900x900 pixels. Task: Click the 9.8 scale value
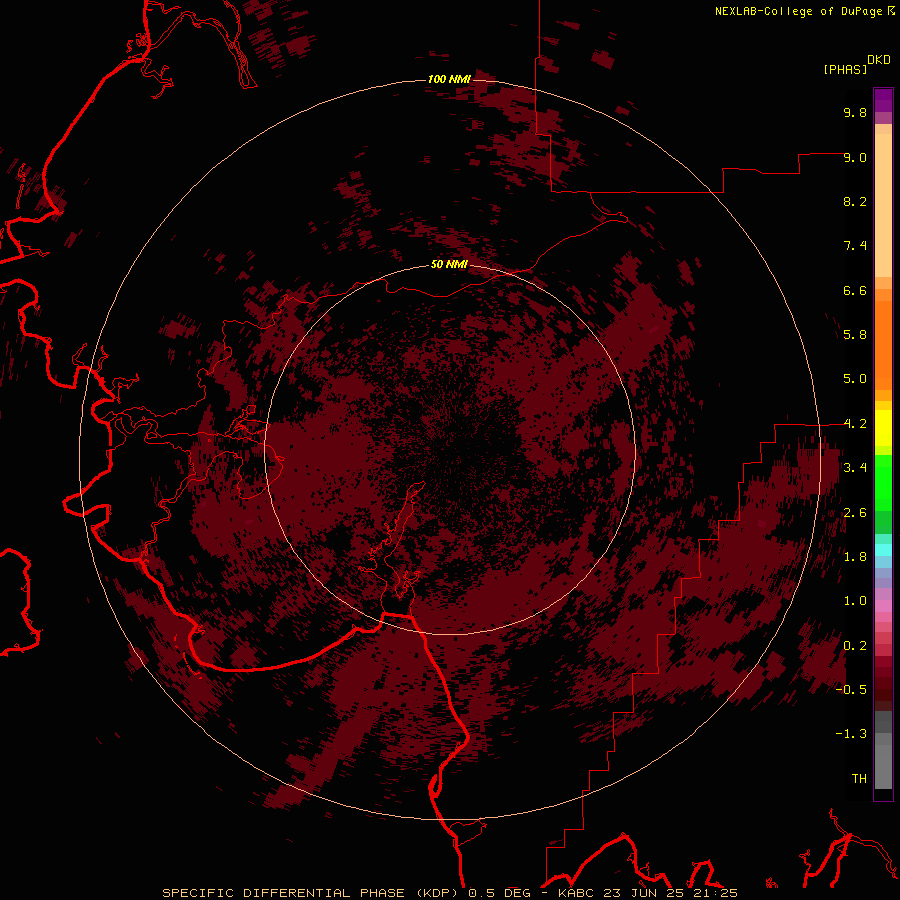tap(855, 112)
